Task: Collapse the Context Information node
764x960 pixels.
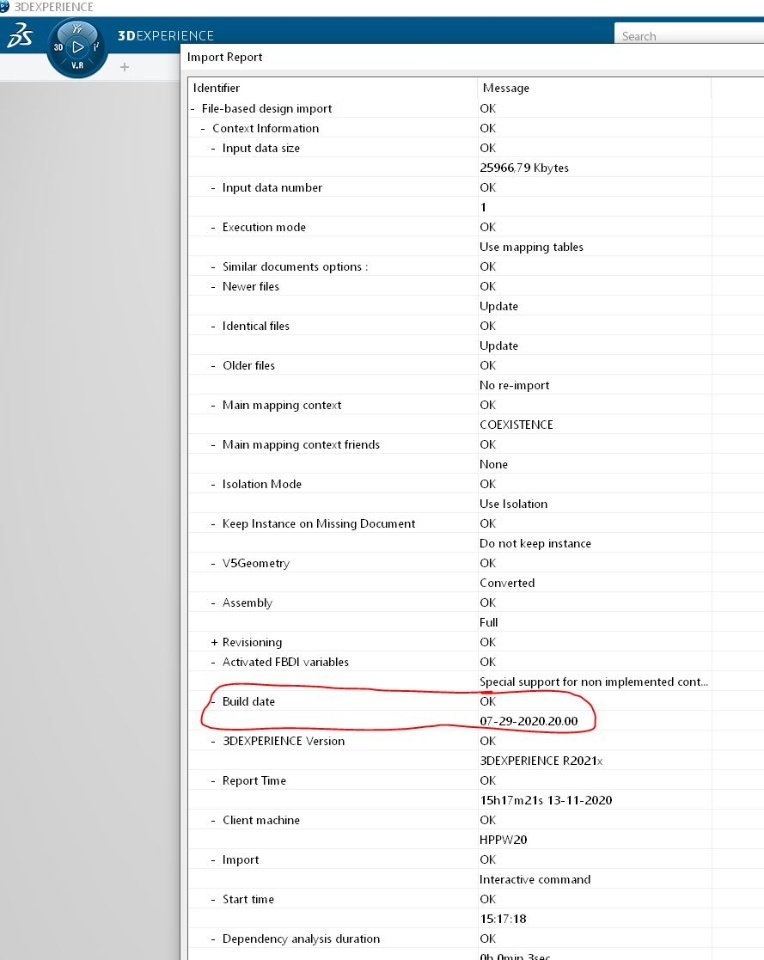Action: click(x=203, y=129)
